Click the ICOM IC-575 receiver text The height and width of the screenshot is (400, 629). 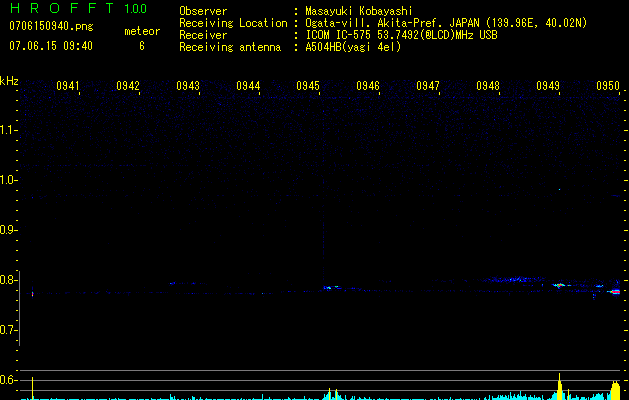pos(401,35)
